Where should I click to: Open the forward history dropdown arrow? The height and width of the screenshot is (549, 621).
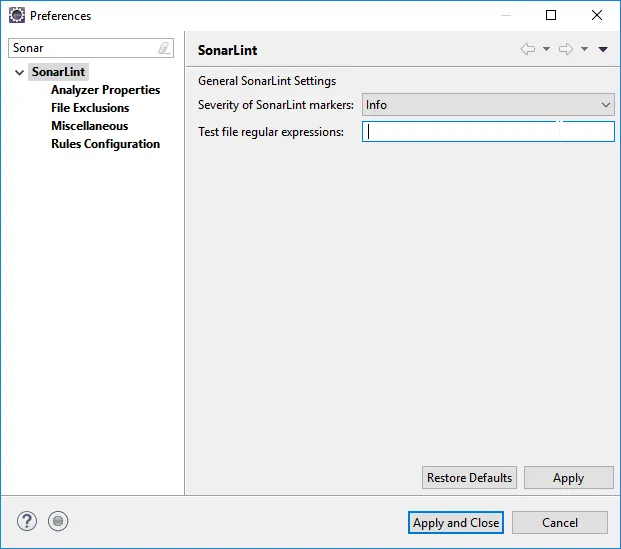pos(584,49)
